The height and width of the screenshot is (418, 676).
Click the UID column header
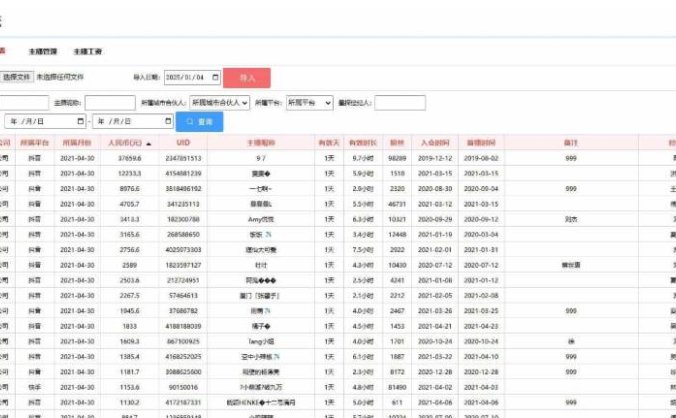[x=183, y=143]
